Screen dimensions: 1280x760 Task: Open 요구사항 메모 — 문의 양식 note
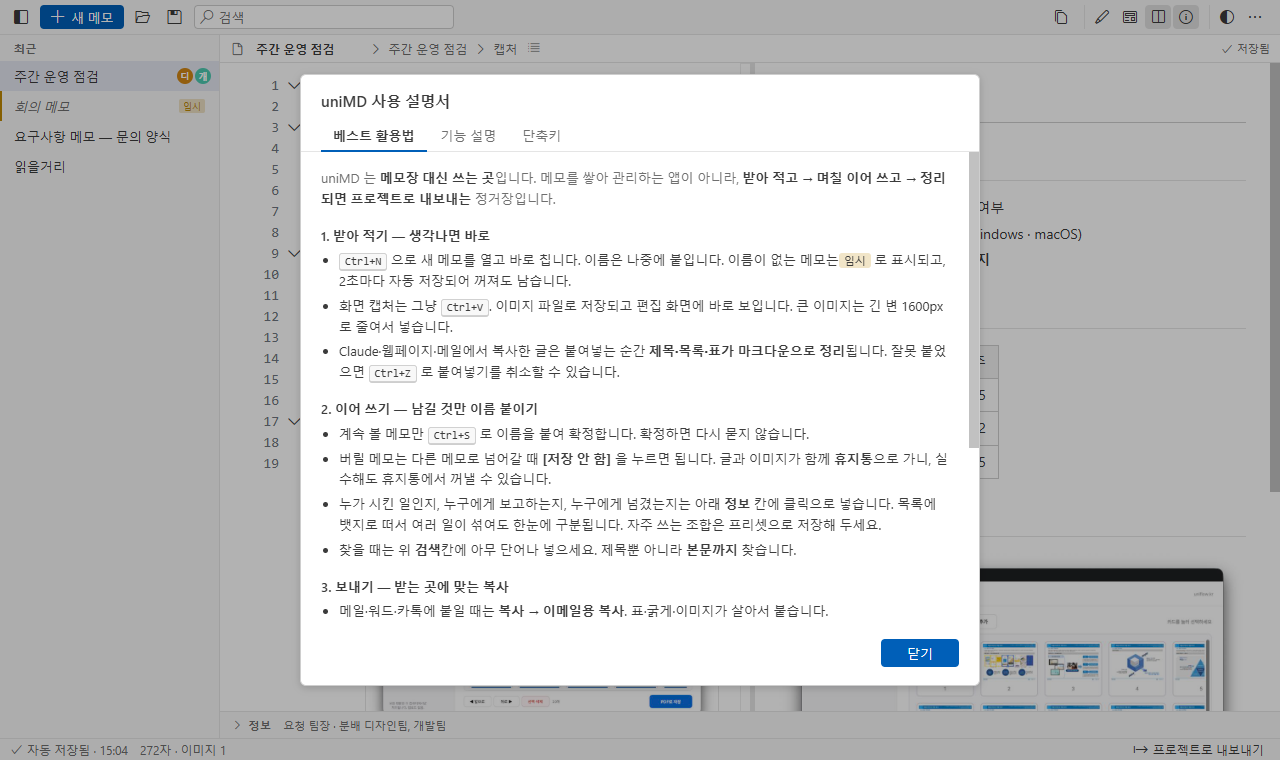click(109, 136)
